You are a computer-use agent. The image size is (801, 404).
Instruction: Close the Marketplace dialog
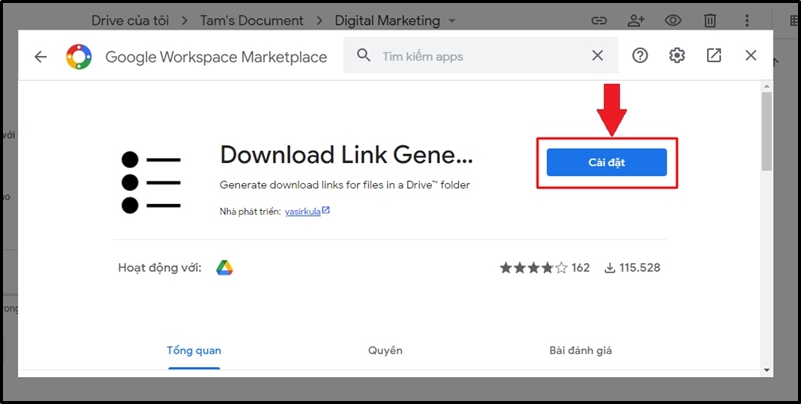click(x=750, y=56)
